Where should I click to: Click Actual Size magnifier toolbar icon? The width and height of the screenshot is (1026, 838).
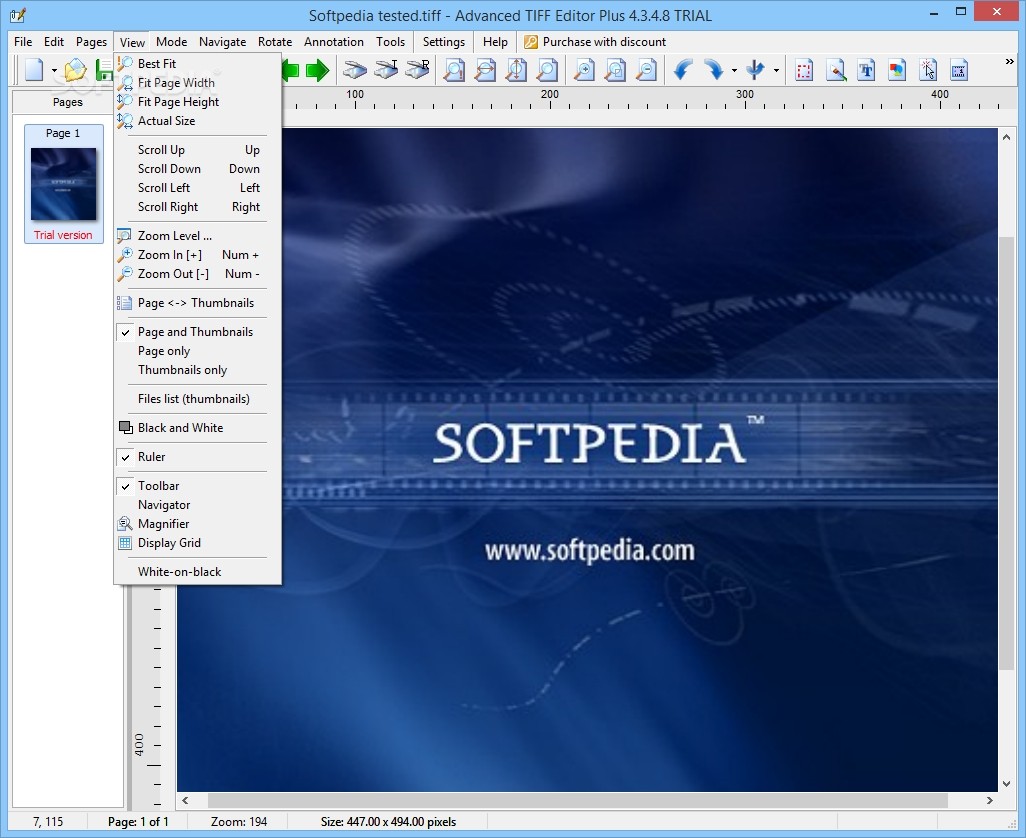pos(548,69)
